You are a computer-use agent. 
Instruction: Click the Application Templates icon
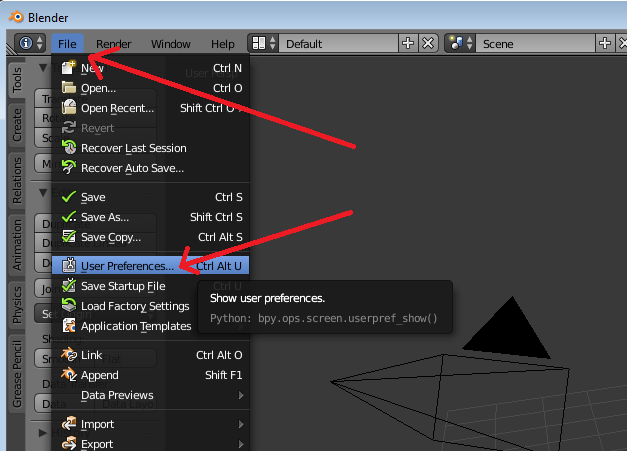tap(69, 325)
